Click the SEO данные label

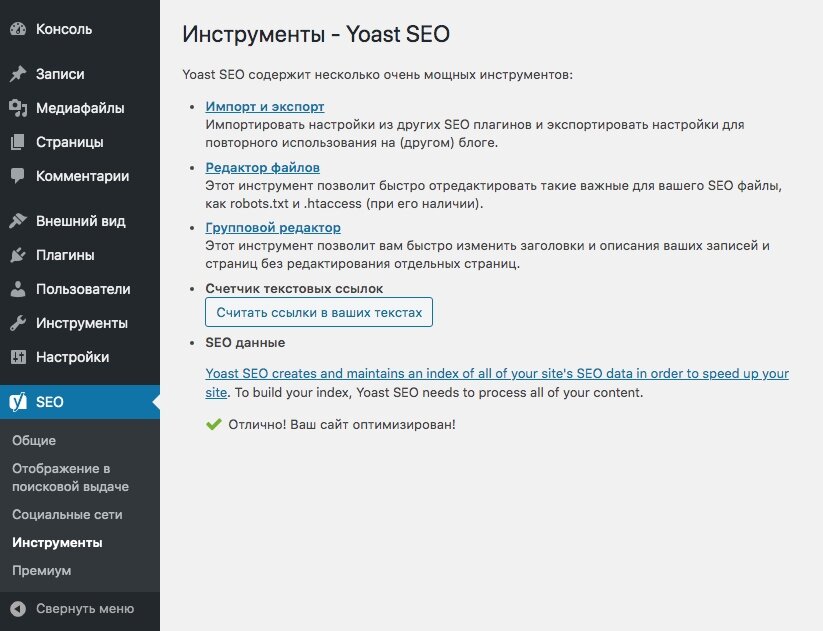tap(245, 343)
